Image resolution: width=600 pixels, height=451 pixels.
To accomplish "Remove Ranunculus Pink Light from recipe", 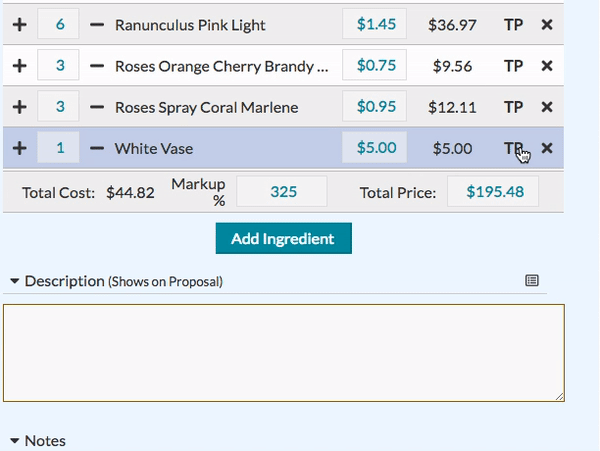I will tap(547, 25).
